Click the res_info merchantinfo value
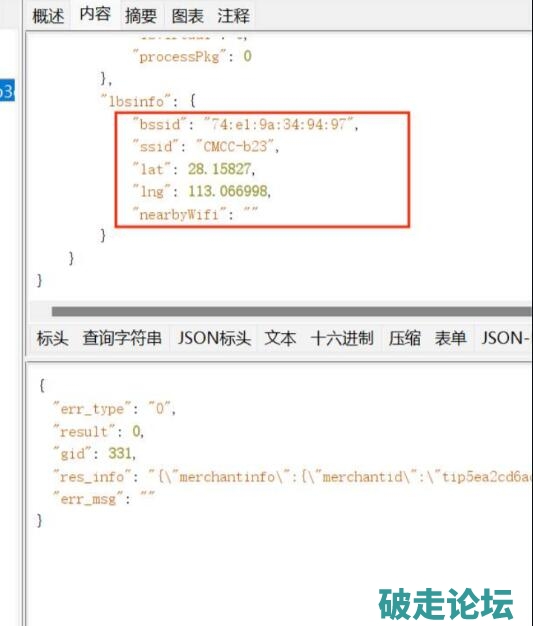 340,477
